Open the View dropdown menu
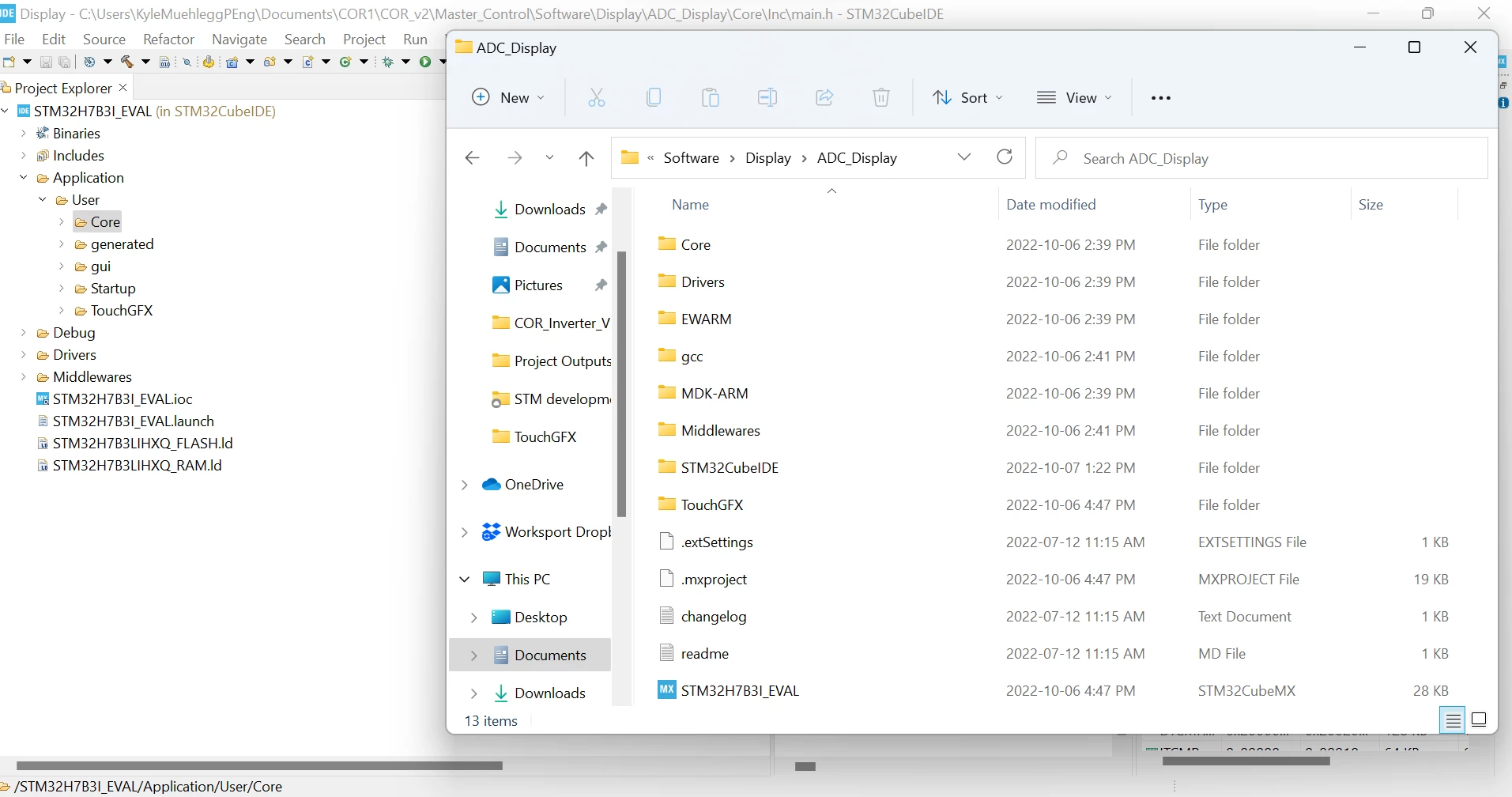Screen dimensions: 1512x797 (x=1074, y=97)
